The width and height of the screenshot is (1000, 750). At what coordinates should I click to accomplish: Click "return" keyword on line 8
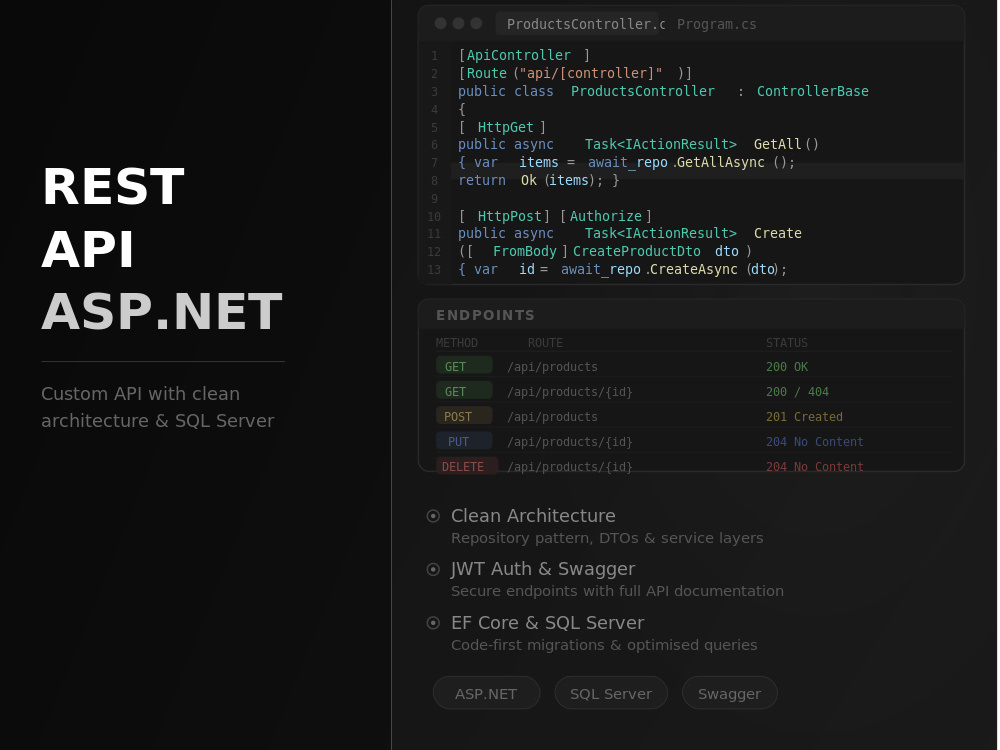pos(482,180)
